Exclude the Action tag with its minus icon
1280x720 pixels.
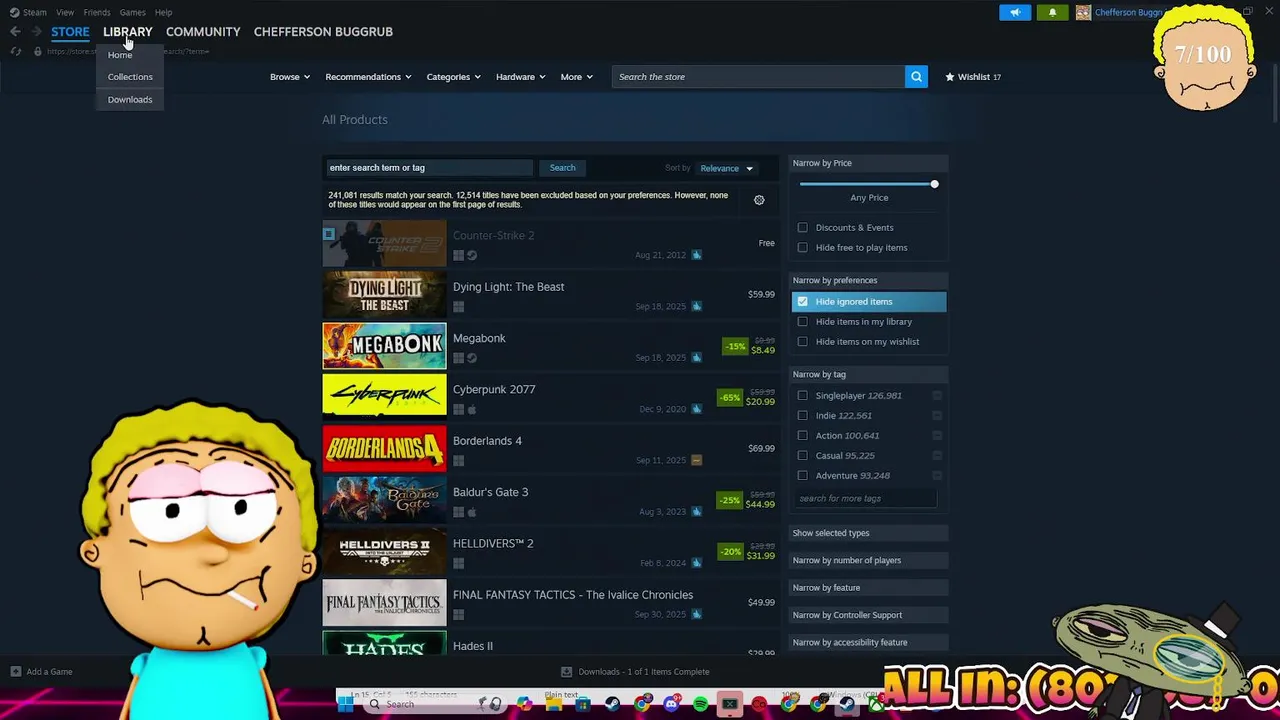937,436
